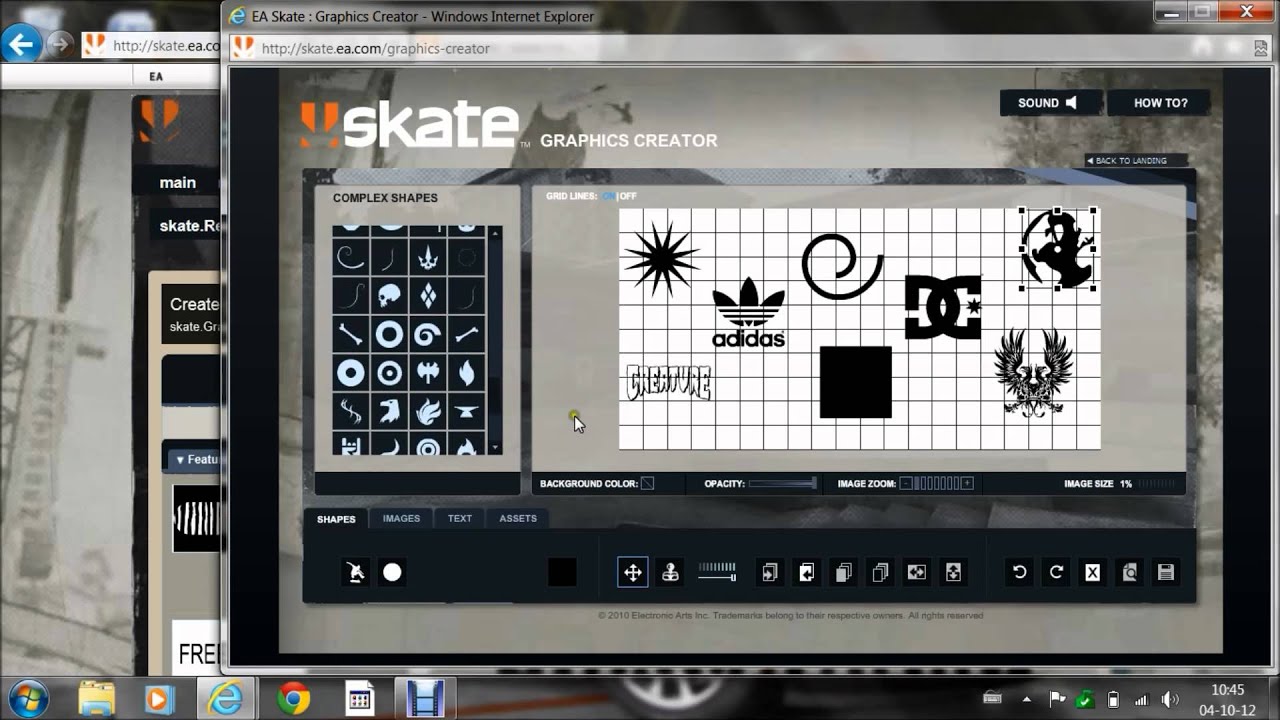Open the black shape color swatch
The height and width of the screenshot is (720, 1280).
562,572
